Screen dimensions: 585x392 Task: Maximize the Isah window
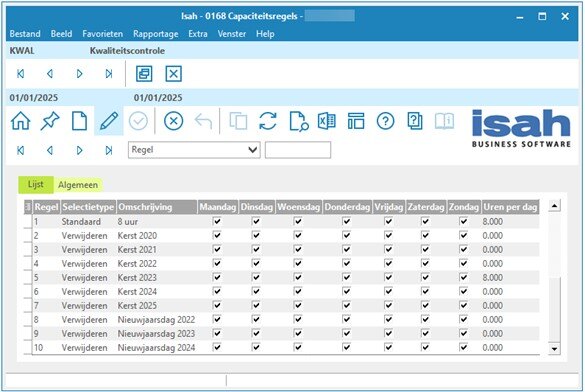pos(542,16)
